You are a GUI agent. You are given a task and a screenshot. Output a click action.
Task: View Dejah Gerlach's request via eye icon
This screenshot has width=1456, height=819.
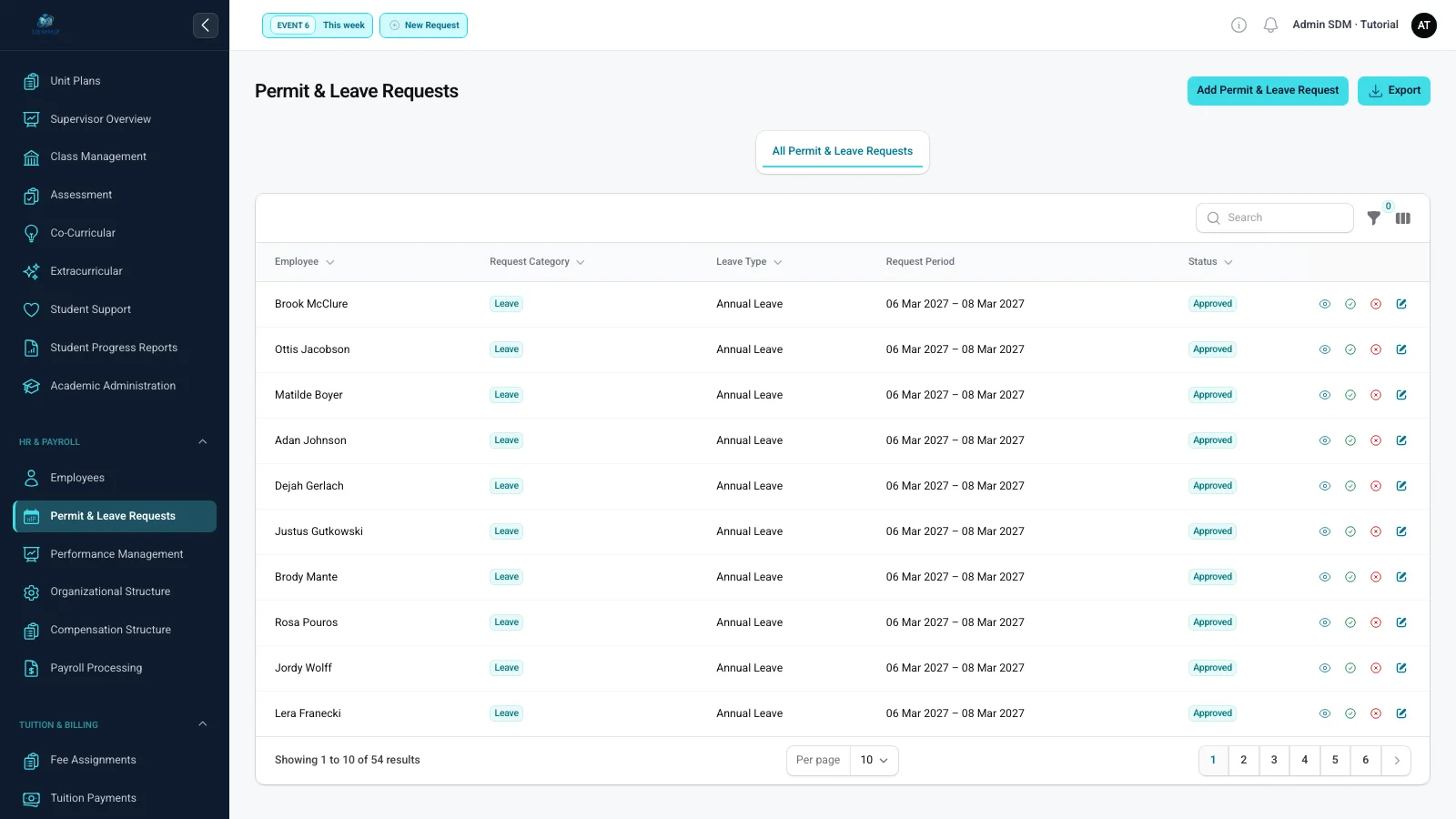click(1325, 486)
